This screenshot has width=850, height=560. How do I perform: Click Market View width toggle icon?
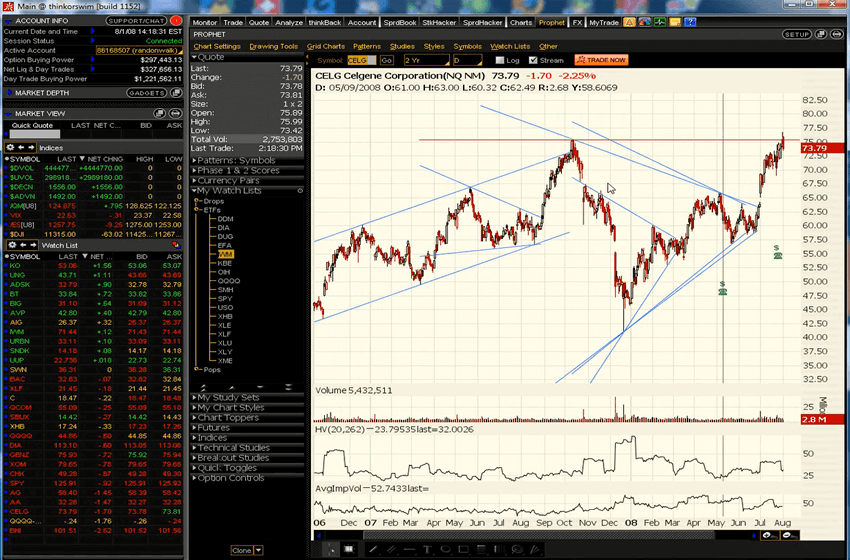[x=175, y=113]
